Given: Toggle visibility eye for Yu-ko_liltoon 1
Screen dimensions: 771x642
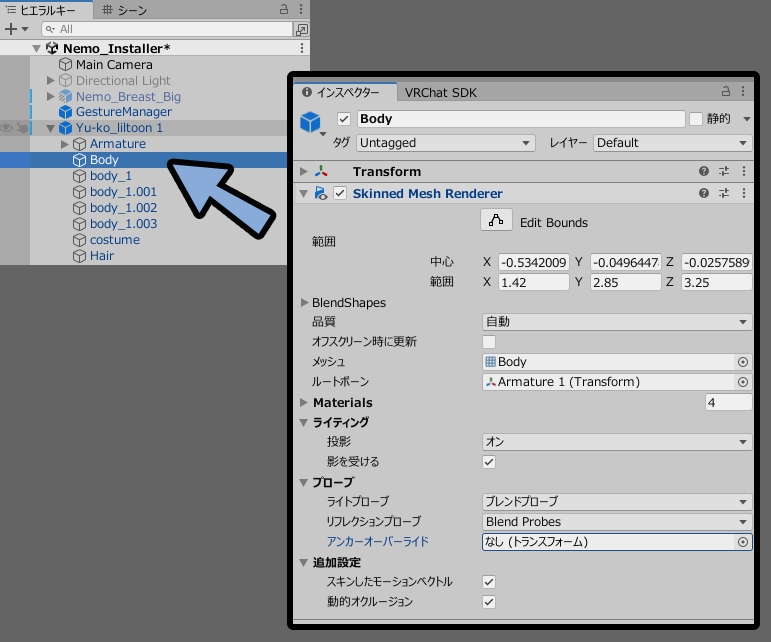Looking at the screenshot, I should [x=6, y=128].
